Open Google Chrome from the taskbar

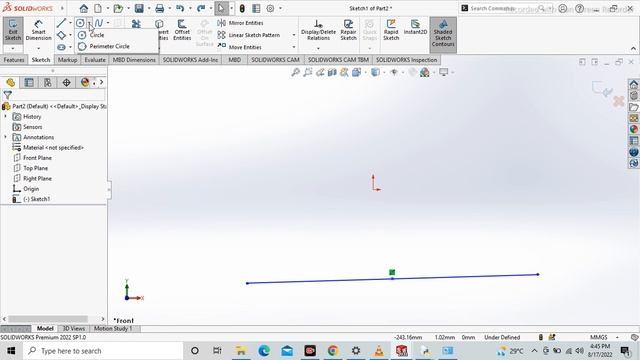[x=333, y=351]
